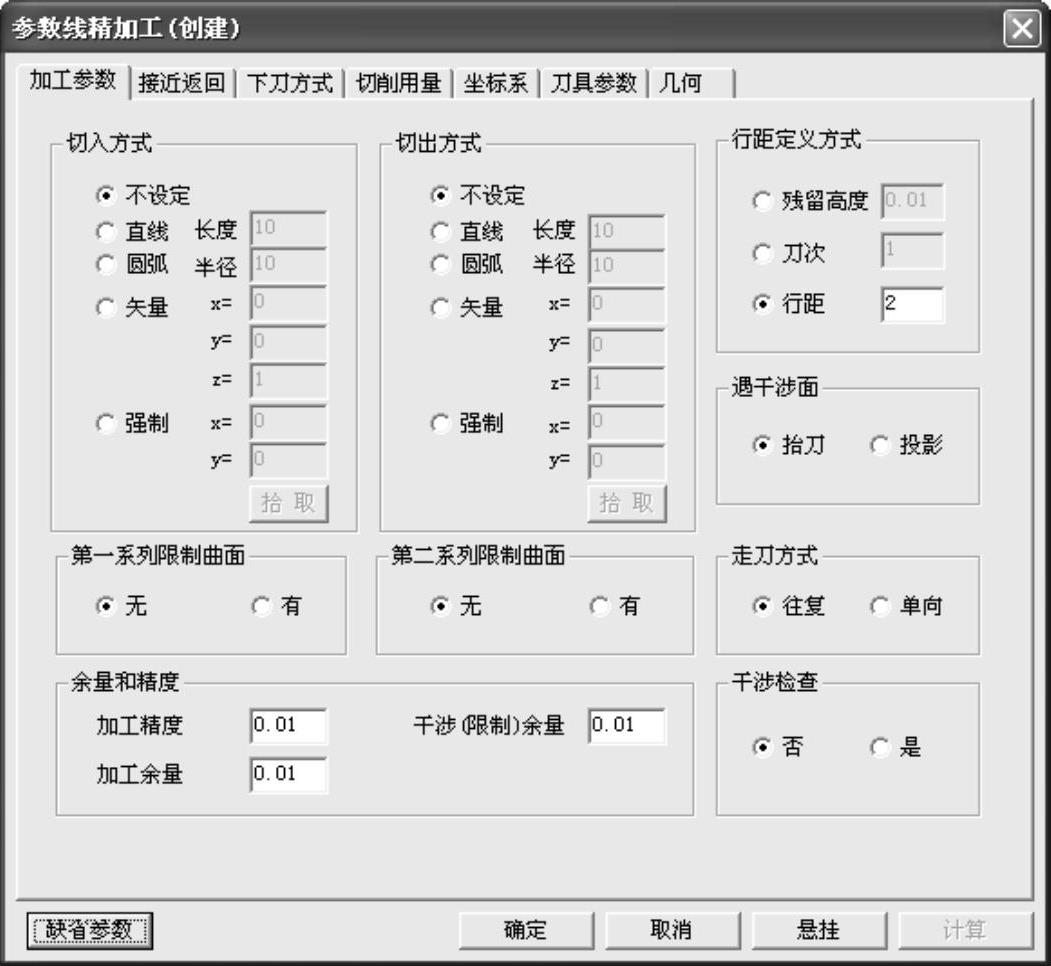Select 直线 radio in 切入方式

[106, 232]
